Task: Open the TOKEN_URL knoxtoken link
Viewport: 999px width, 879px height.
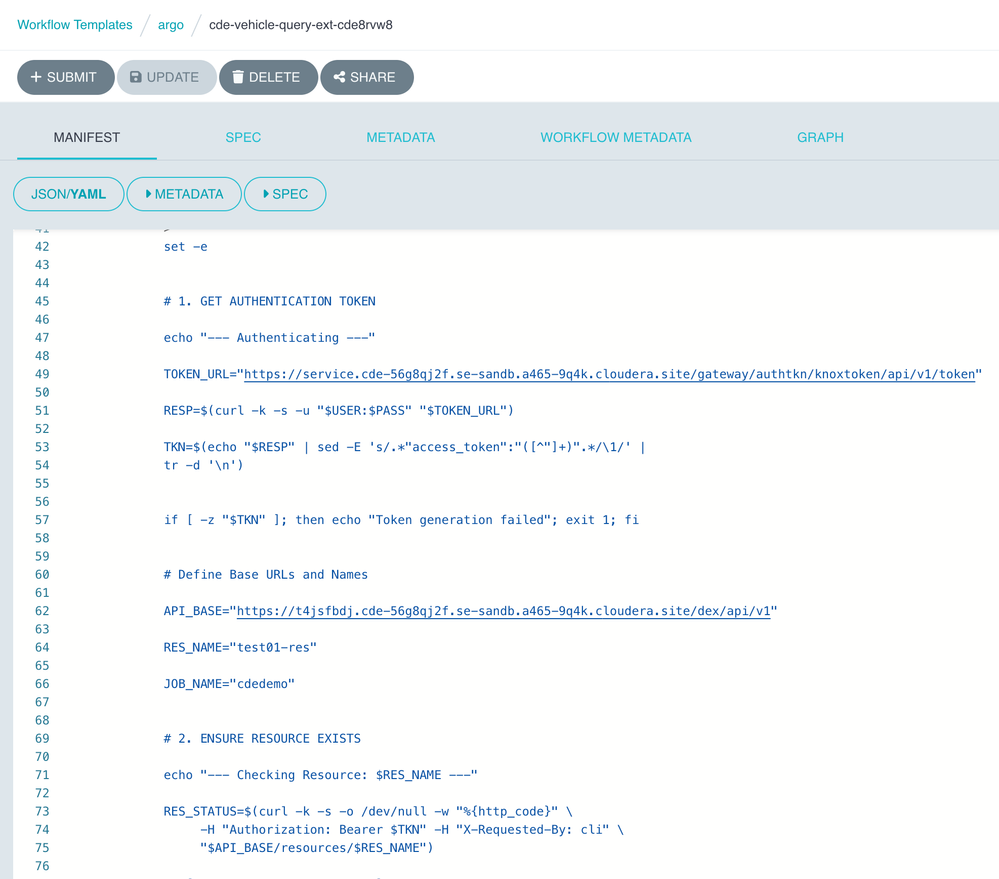Action: pos(610,375)
